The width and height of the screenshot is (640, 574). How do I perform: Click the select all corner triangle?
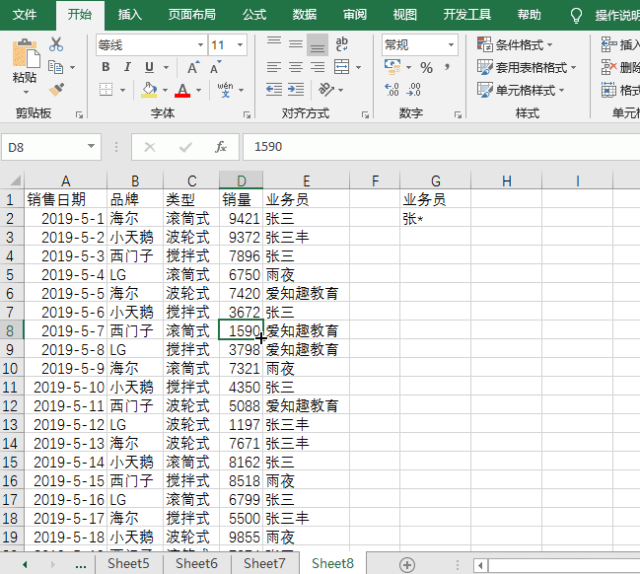pyautogui.click(x=15, y=180)
